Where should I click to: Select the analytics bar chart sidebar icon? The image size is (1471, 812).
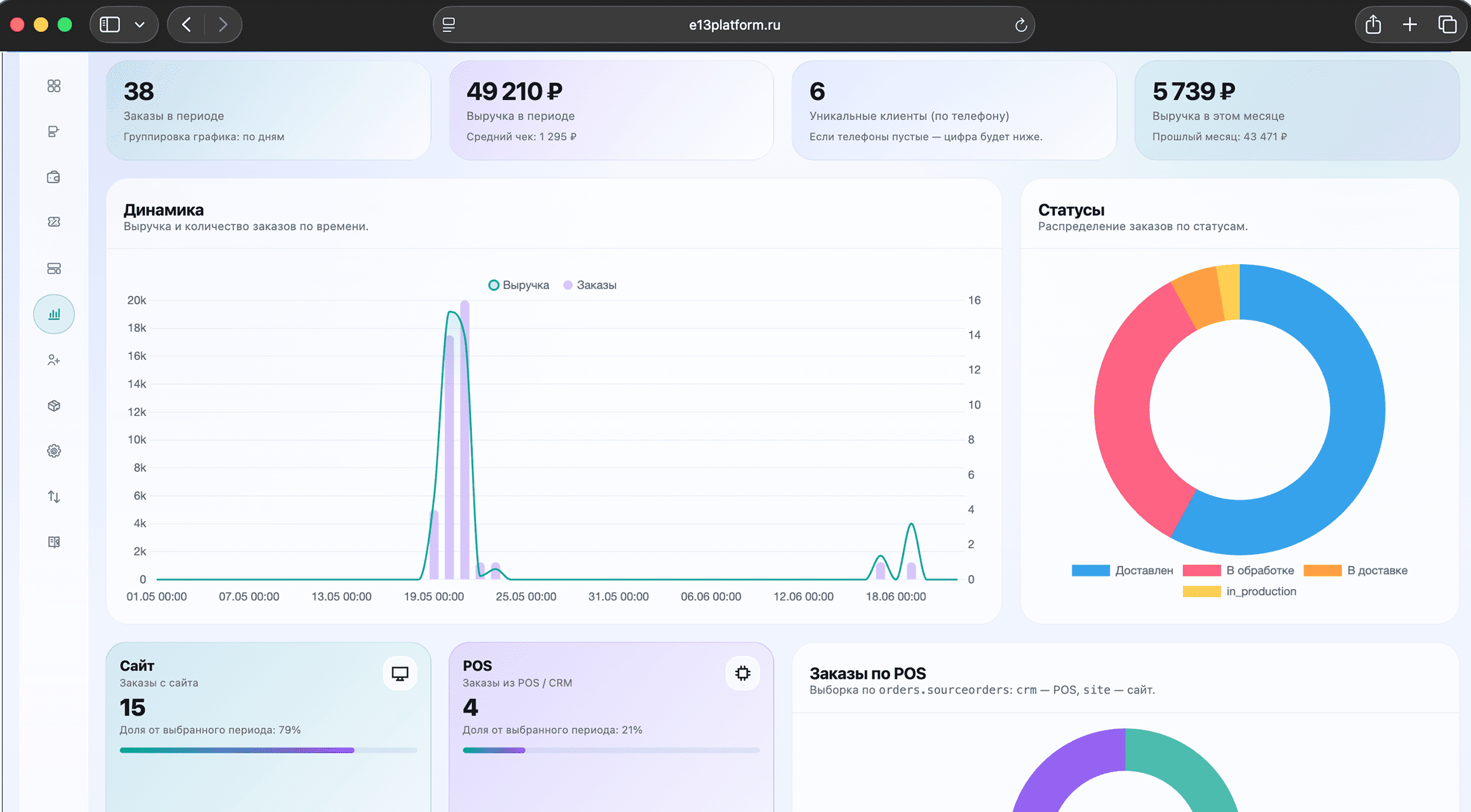pos(54,314)
